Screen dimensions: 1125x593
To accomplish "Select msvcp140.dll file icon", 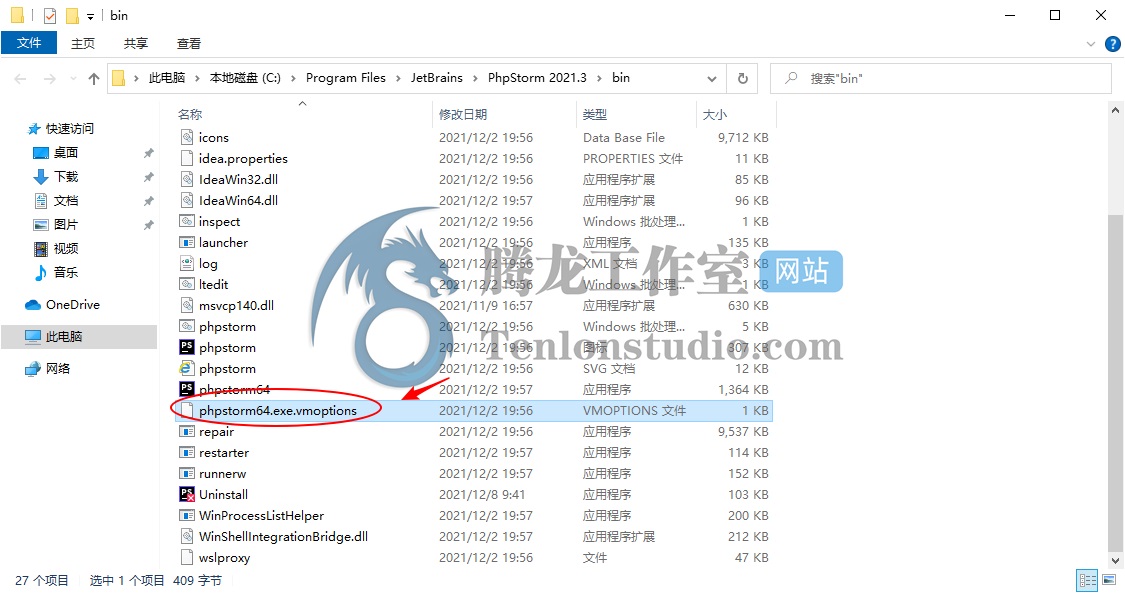I will coord(187,305).
